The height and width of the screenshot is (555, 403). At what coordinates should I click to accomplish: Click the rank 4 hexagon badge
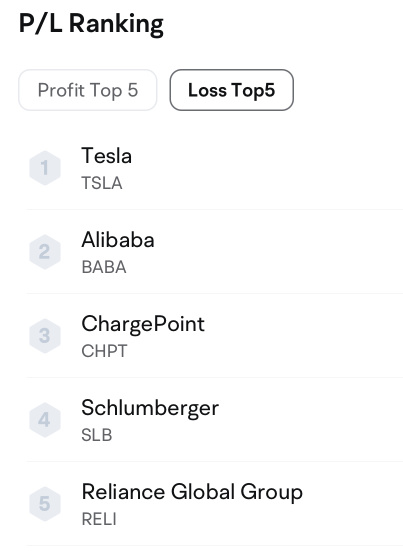coord(45,420)
